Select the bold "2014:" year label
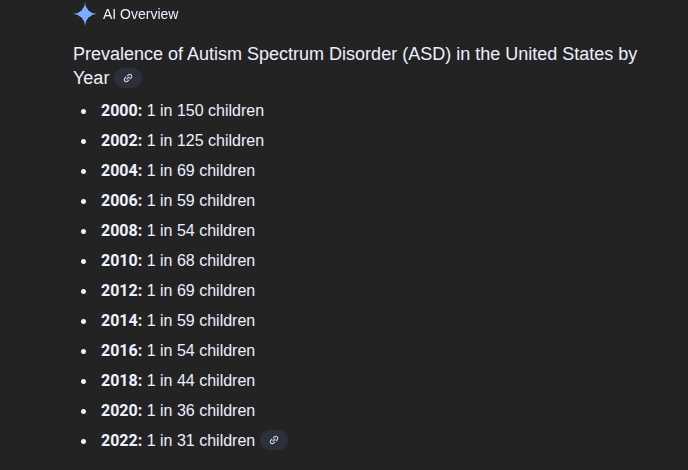The image size is (688, 470). (x=121, y=320)
